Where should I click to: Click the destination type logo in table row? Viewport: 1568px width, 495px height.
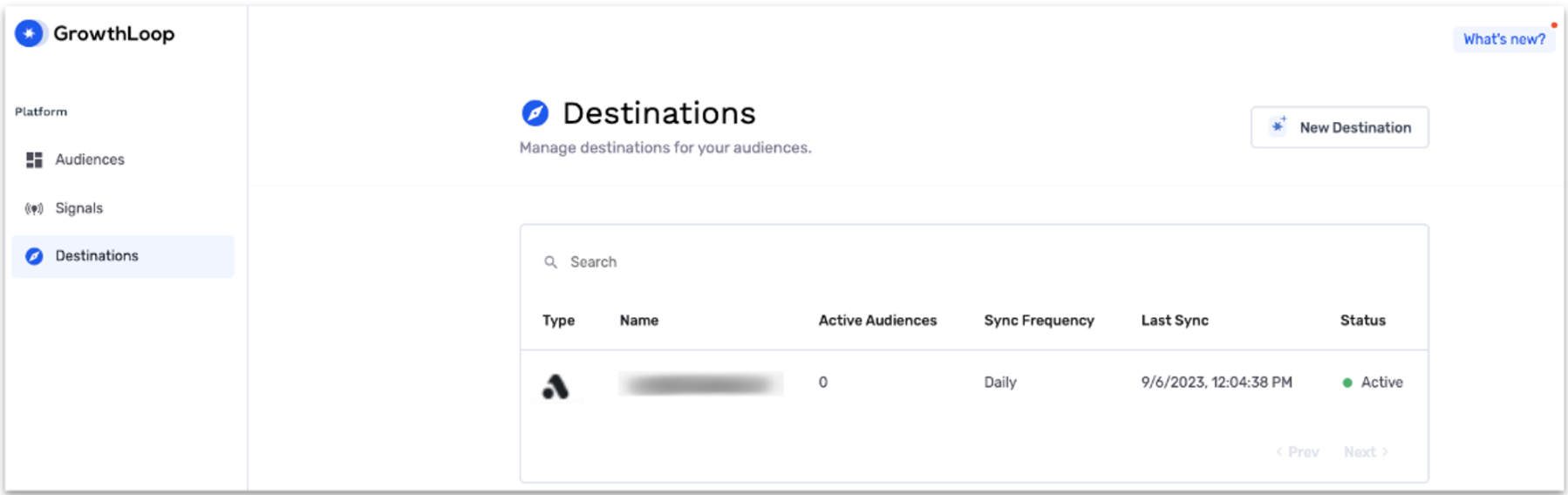point(556,386)
